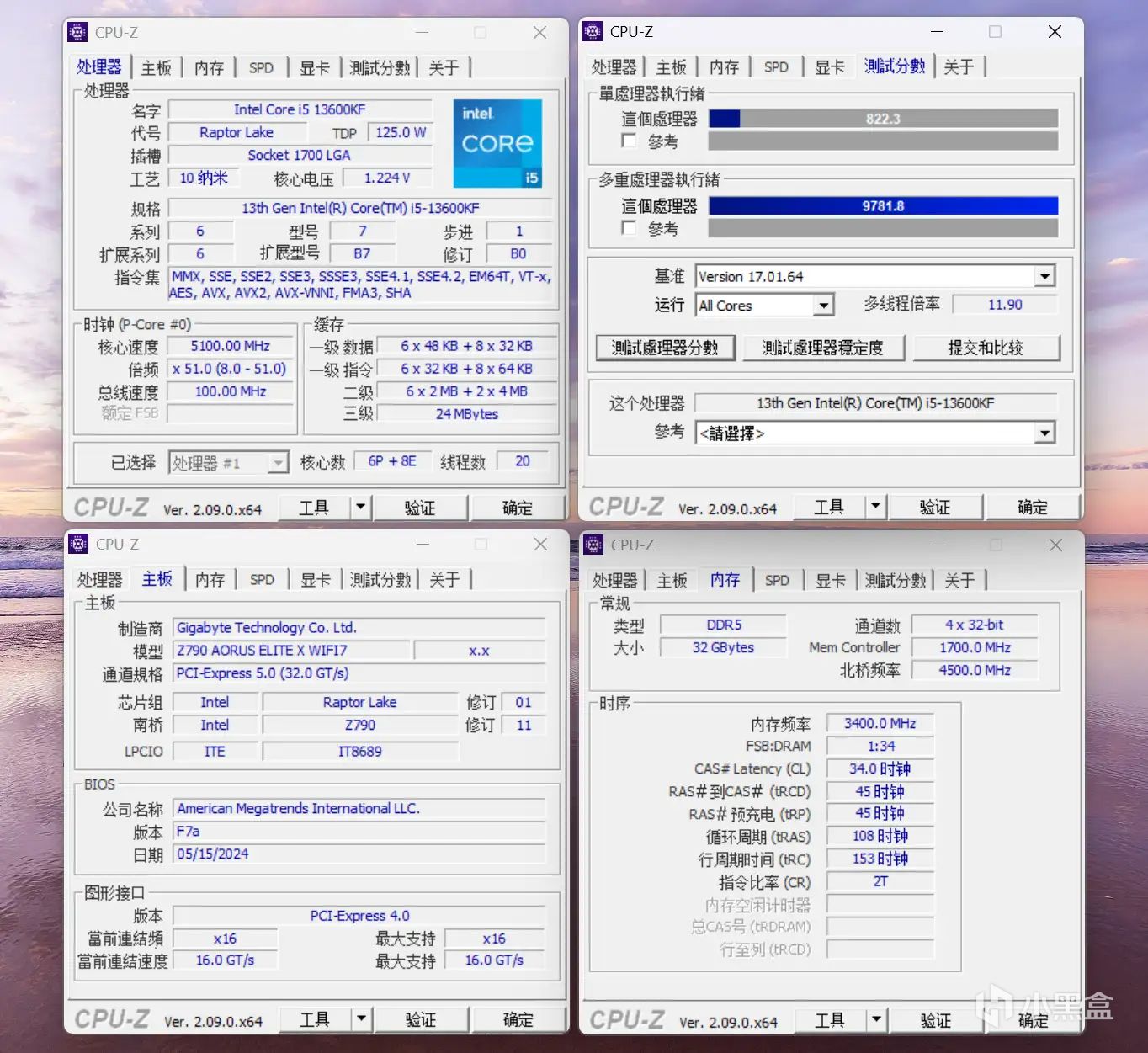Viewport: 1148px width, 1053px height.
Task: Click 插槽 value Socket 1700 LGA
Action: 300,155
